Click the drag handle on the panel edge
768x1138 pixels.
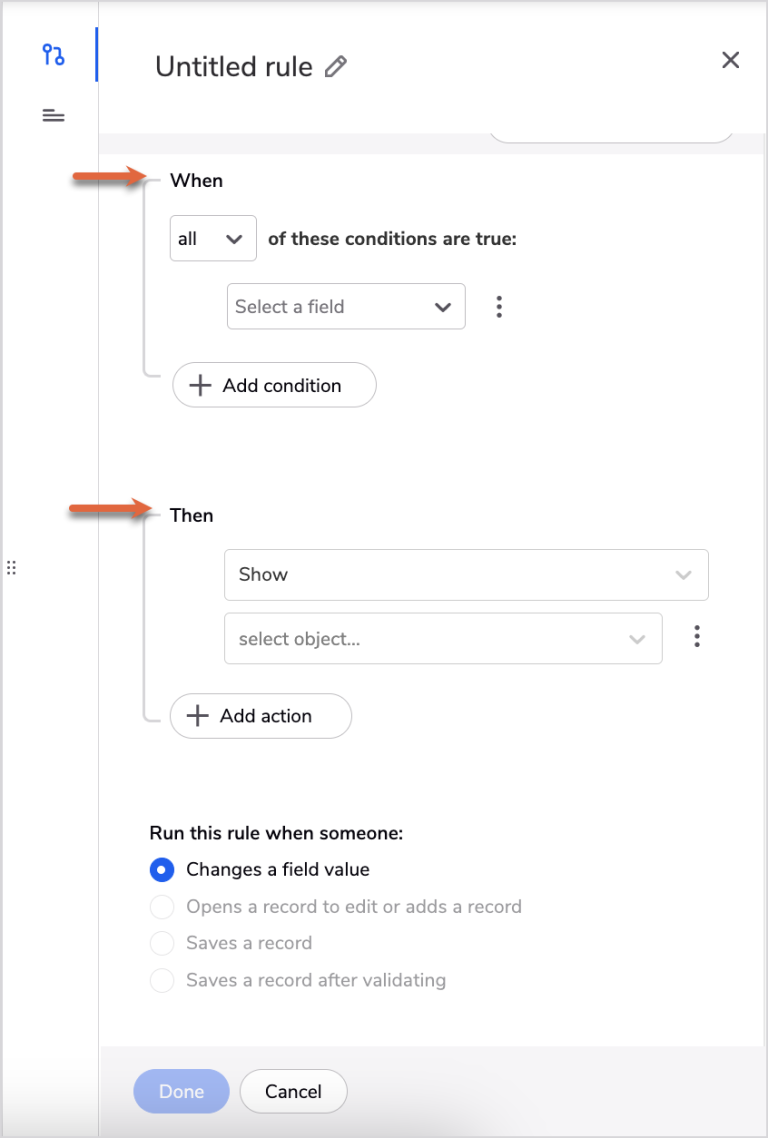[12, 567]
